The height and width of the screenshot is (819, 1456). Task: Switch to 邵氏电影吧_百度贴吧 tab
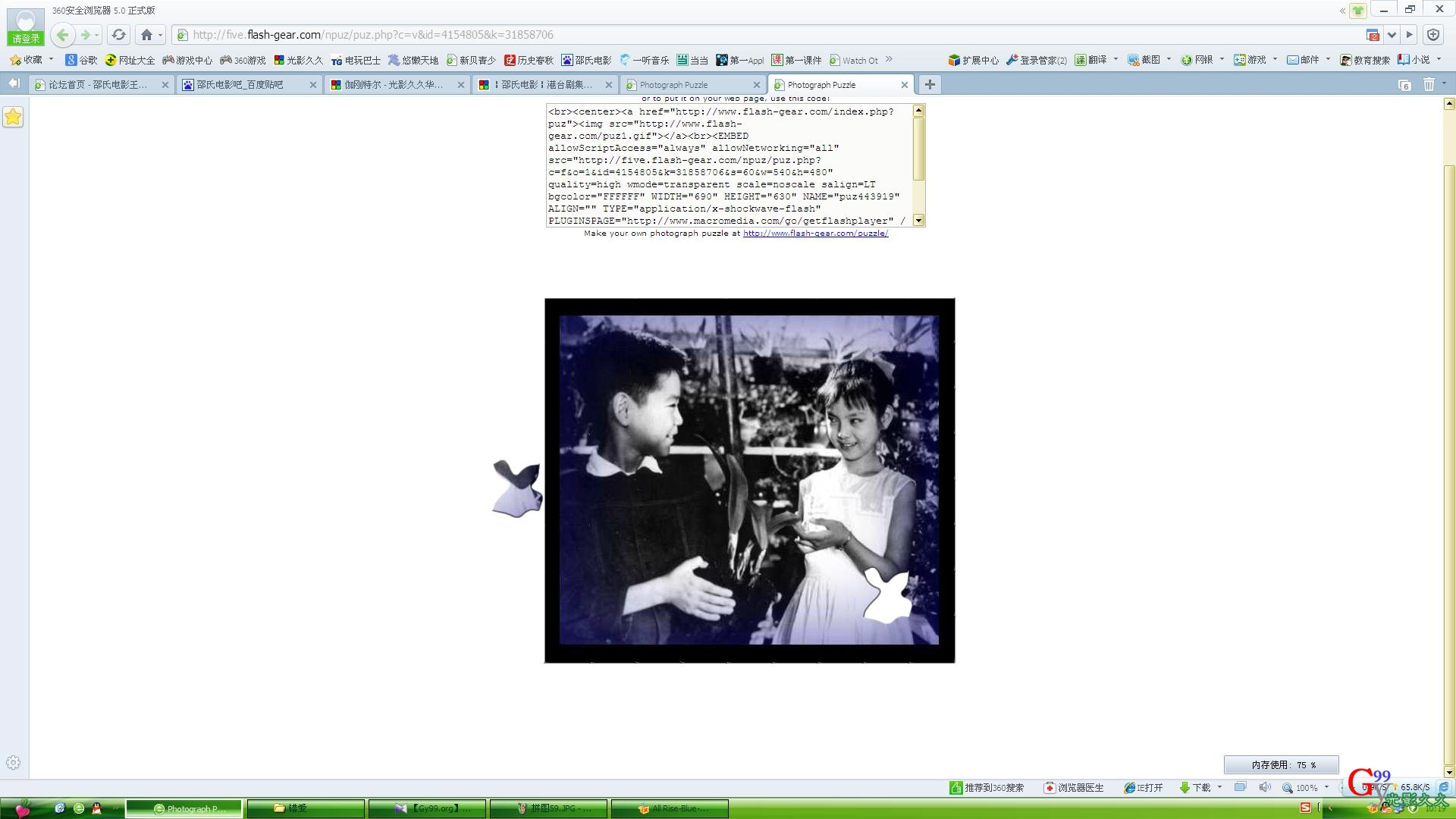[x=240, y=85]
